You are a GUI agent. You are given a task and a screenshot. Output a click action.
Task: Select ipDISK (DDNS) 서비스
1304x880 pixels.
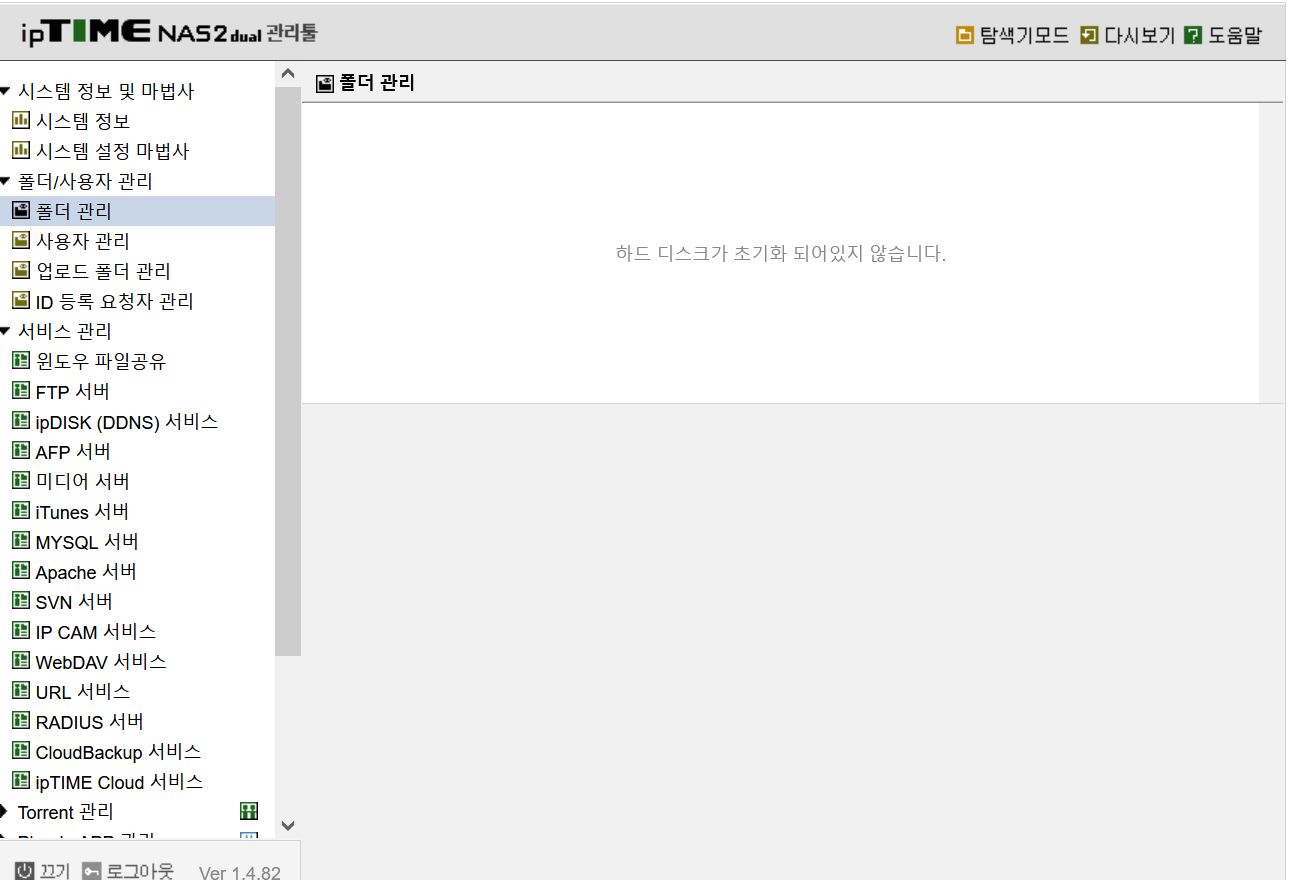pyautogui.click(x=127, y=421)
